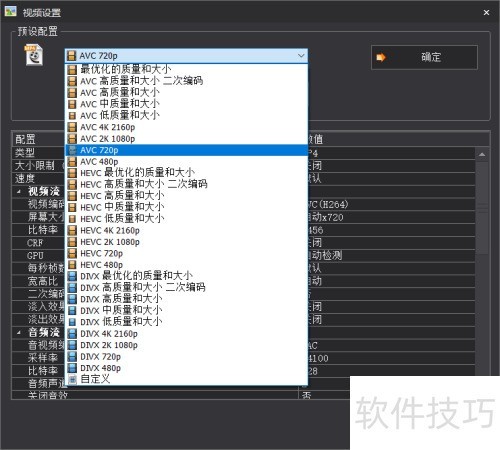Click the 自动x720 screen size value
500x450 pixels.
click(325, 217)
